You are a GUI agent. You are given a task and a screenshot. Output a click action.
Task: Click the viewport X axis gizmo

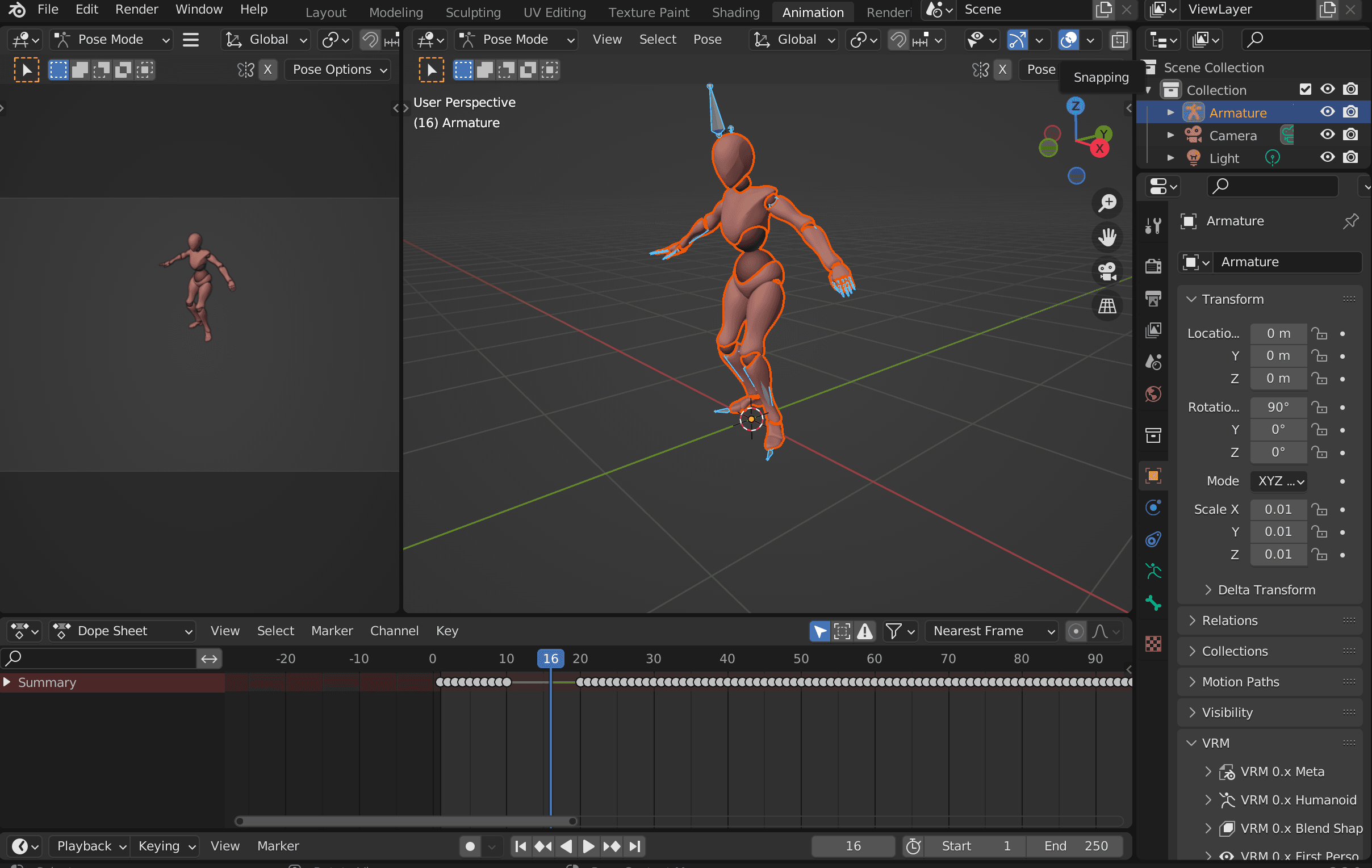click(x=1099, y=149)
